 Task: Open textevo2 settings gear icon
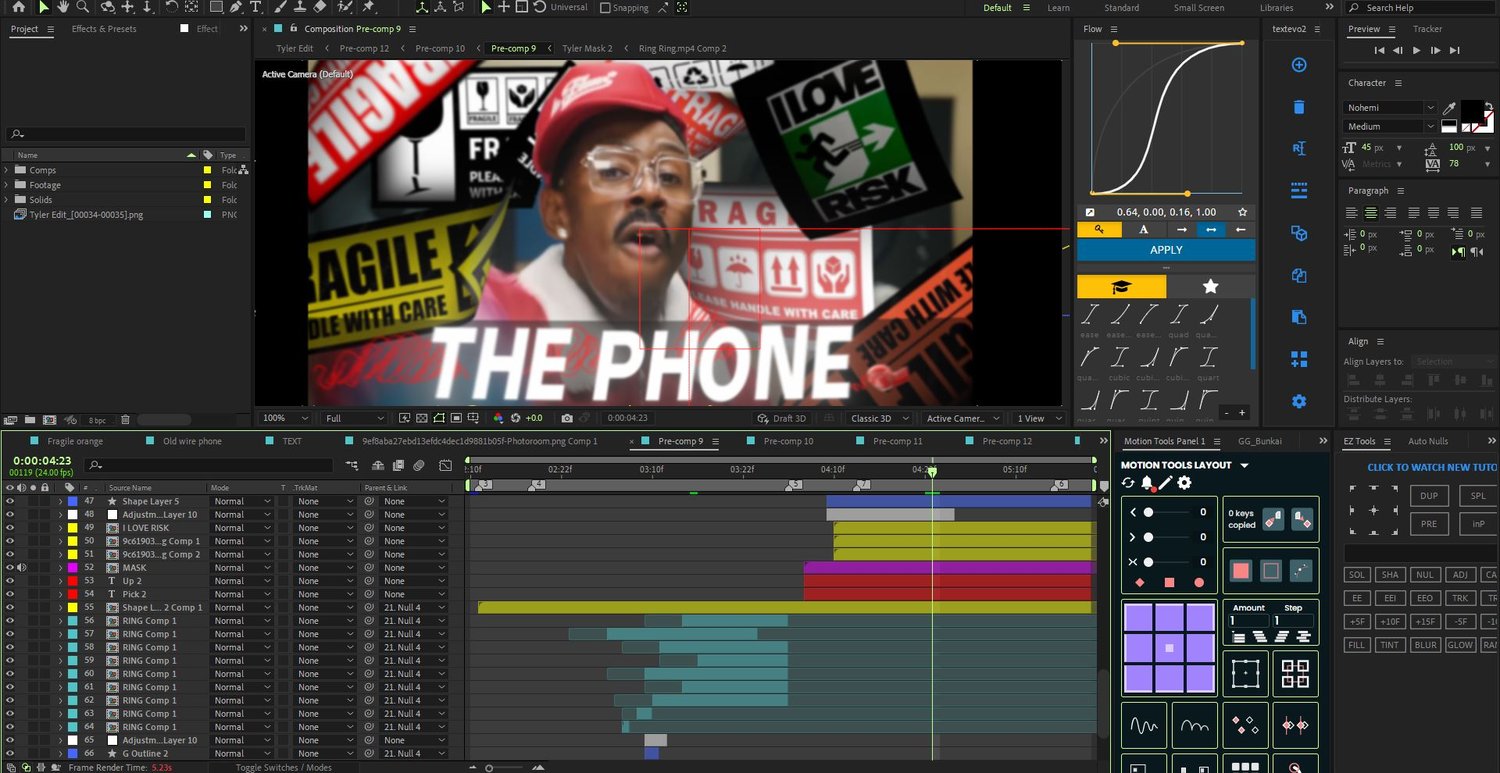click(x=1299, y=401)
